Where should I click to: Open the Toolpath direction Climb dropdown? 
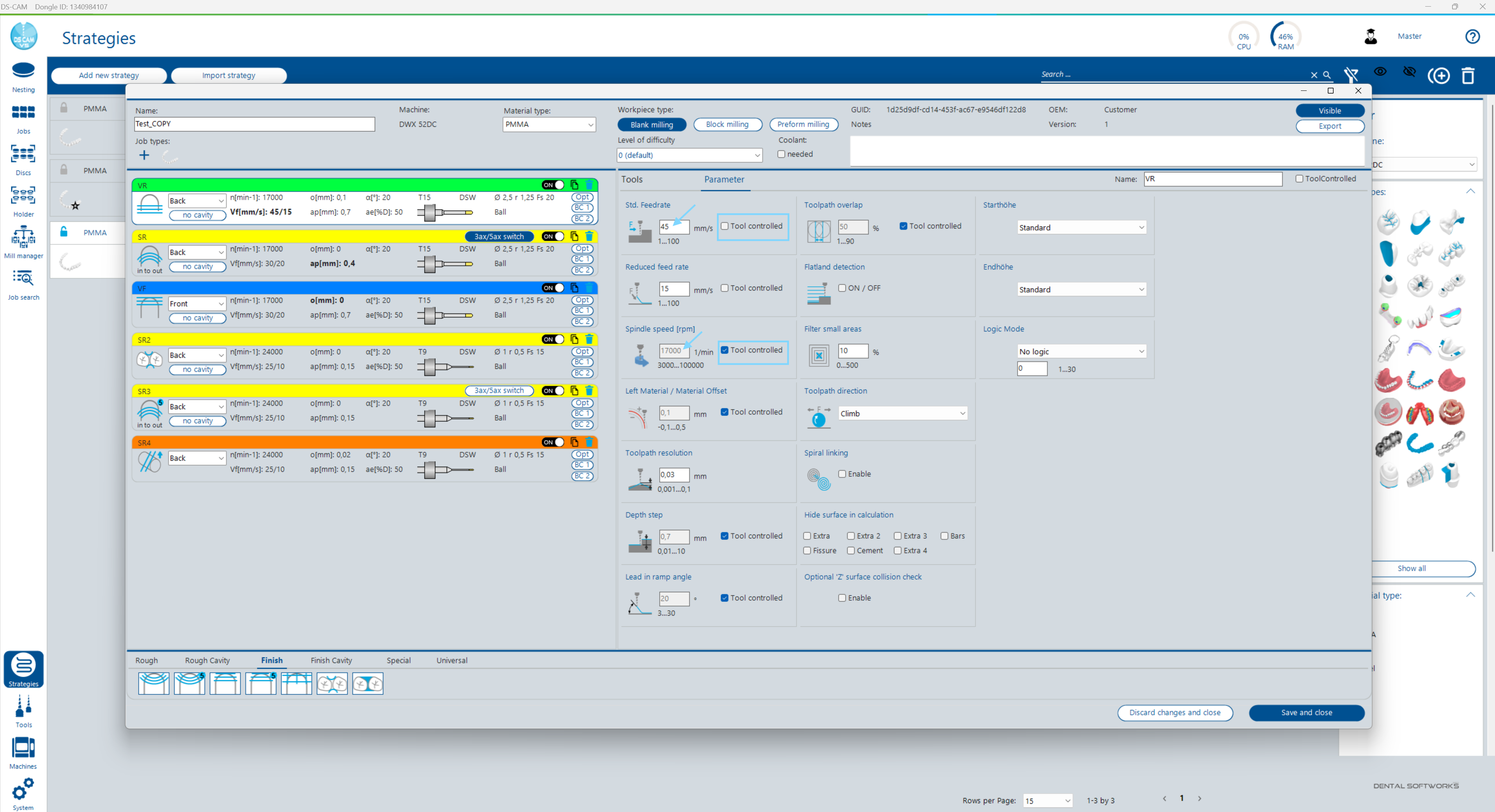point(902,413)
